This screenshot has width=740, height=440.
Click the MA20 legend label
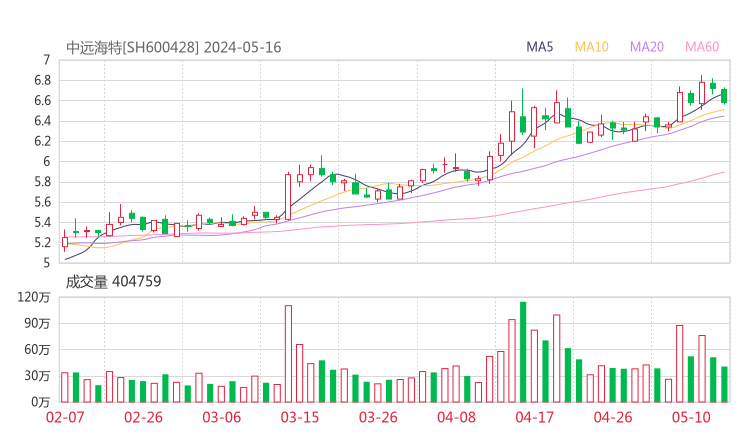point(647,47)
